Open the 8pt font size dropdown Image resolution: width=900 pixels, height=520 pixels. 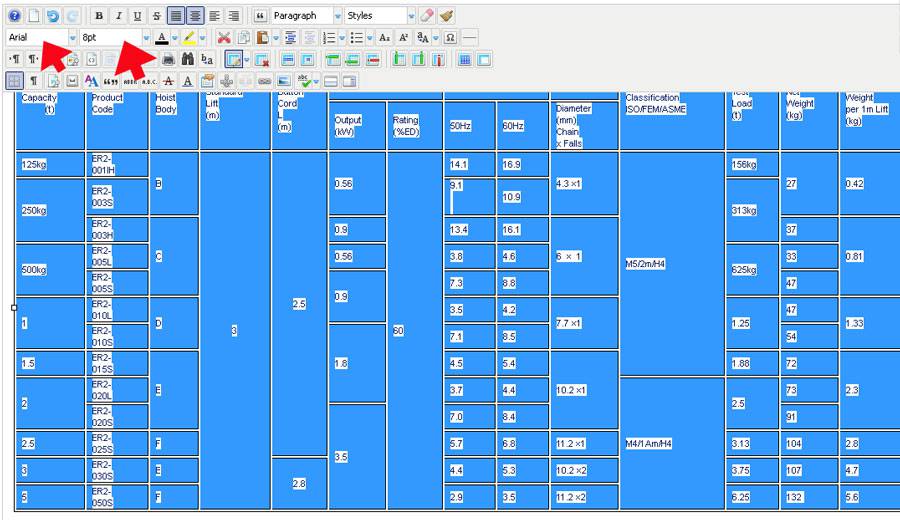click(115, 38)
